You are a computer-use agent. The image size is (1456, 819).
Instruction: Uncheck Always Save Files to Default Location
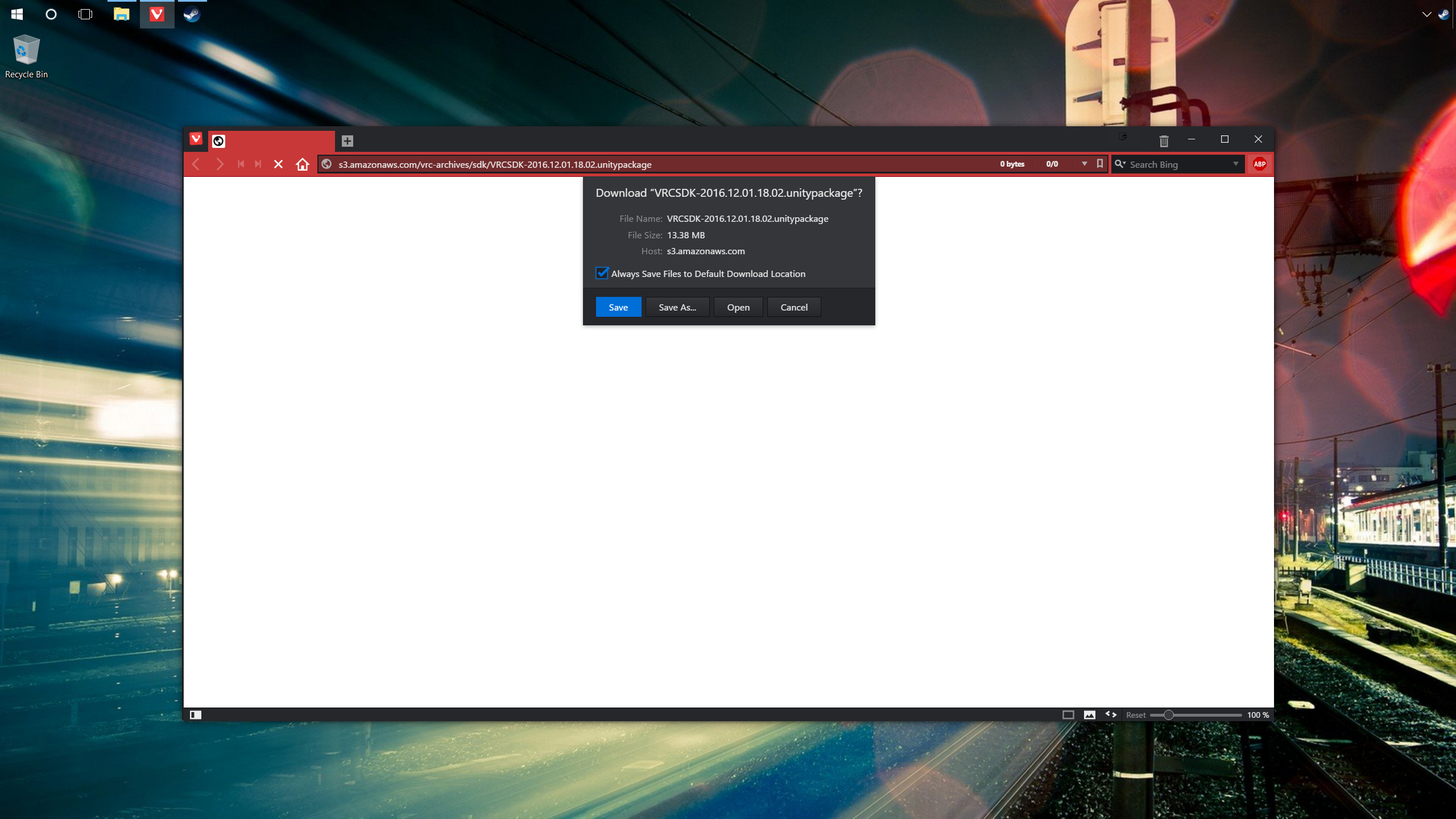[x=602, y=274]
